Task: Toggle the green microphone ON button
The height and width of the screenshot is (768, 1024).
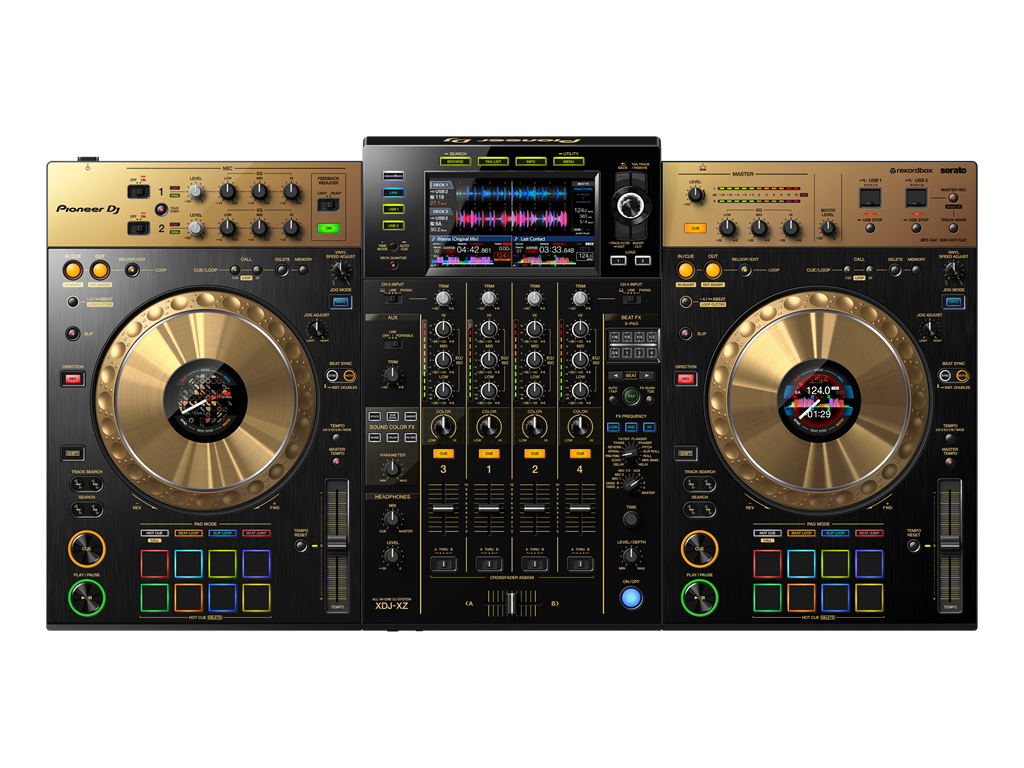Action: click(328, 228)
